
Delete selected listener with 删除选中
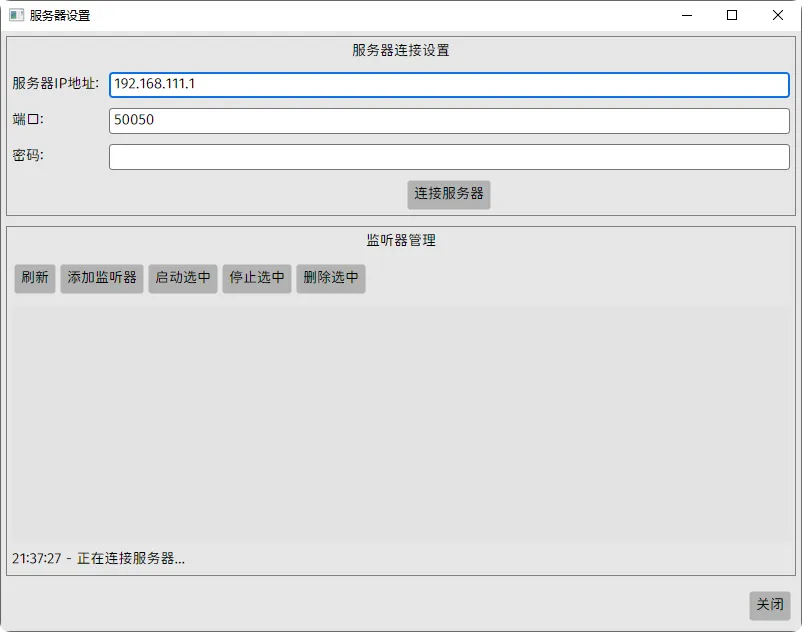pyautogui.click(x=331, y=279)
